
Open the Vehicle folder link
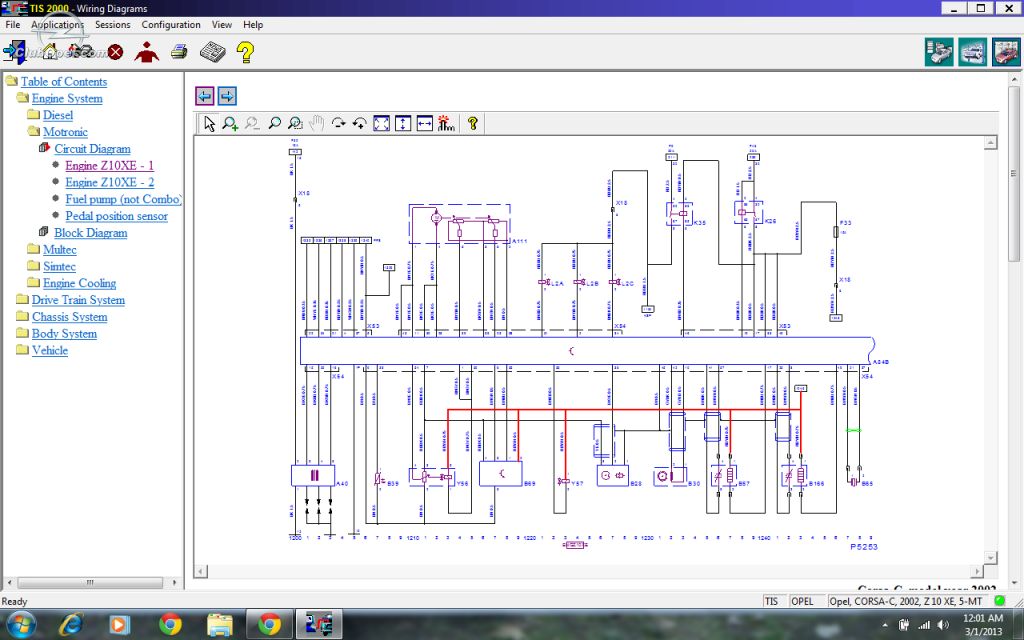50,351
